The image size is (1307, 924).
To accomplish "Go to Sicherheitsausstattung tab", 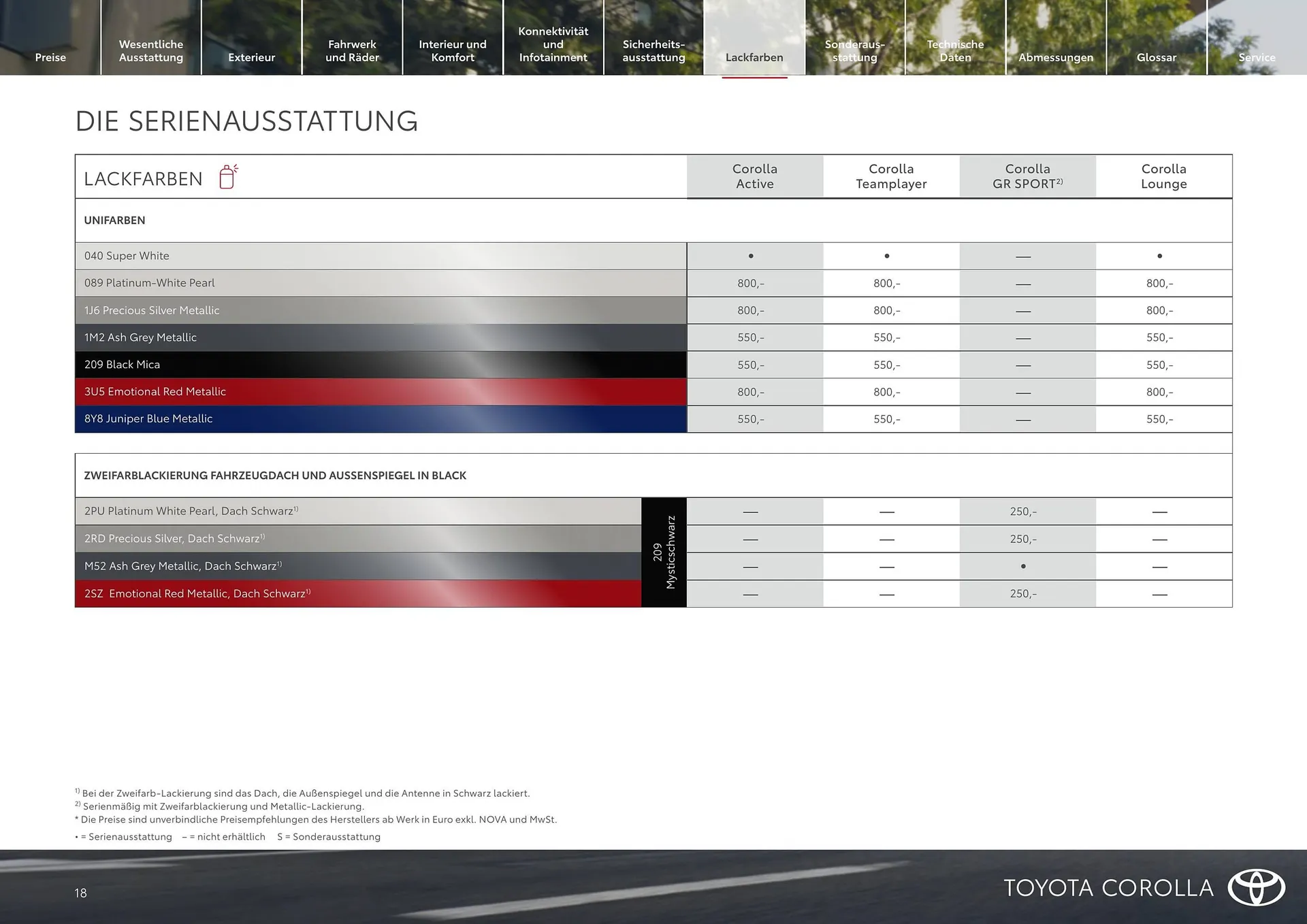I will pos(653,51).
